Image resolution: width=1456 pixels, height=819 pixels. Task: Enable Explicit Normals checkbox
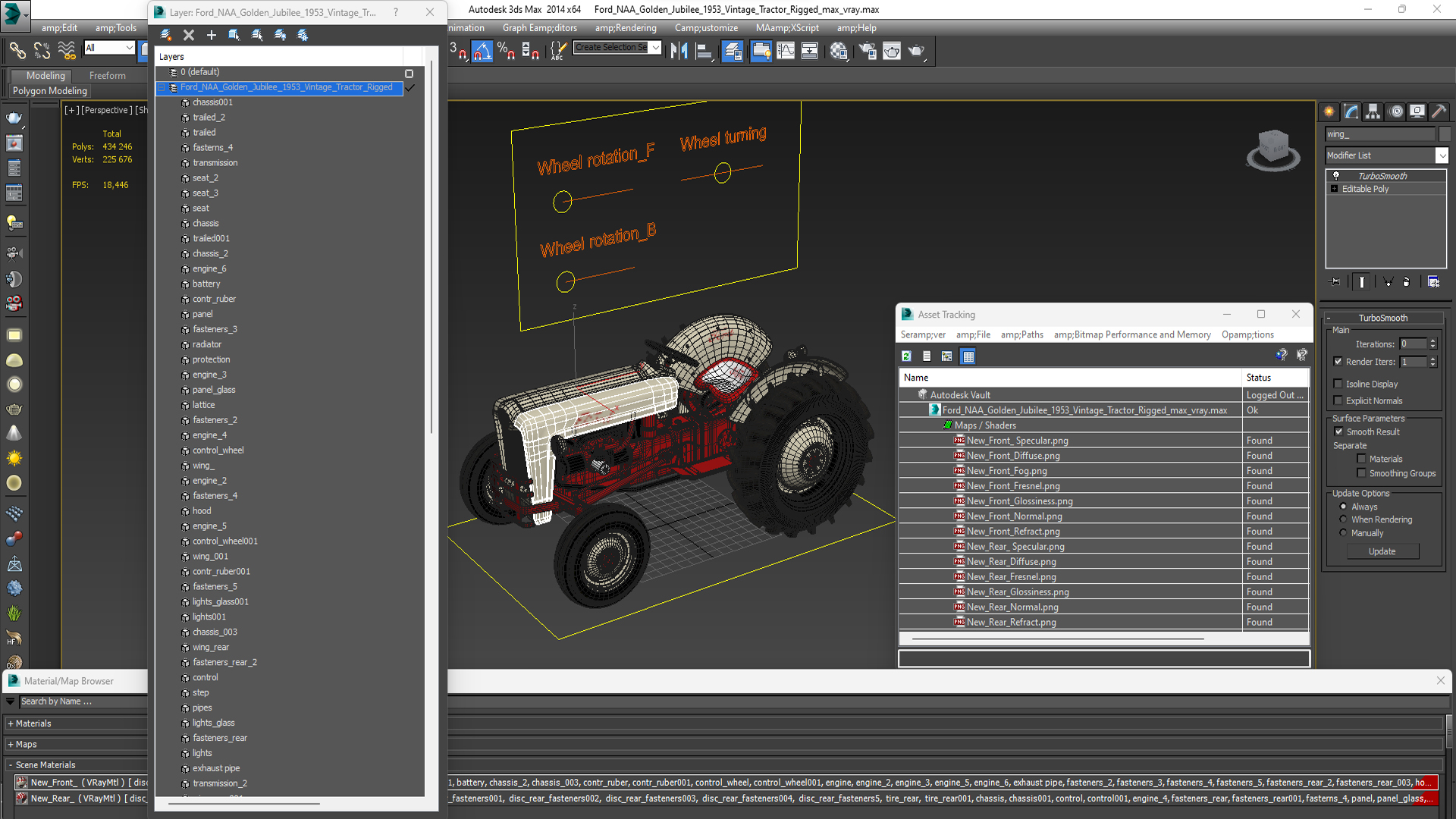coord(1338,400)
